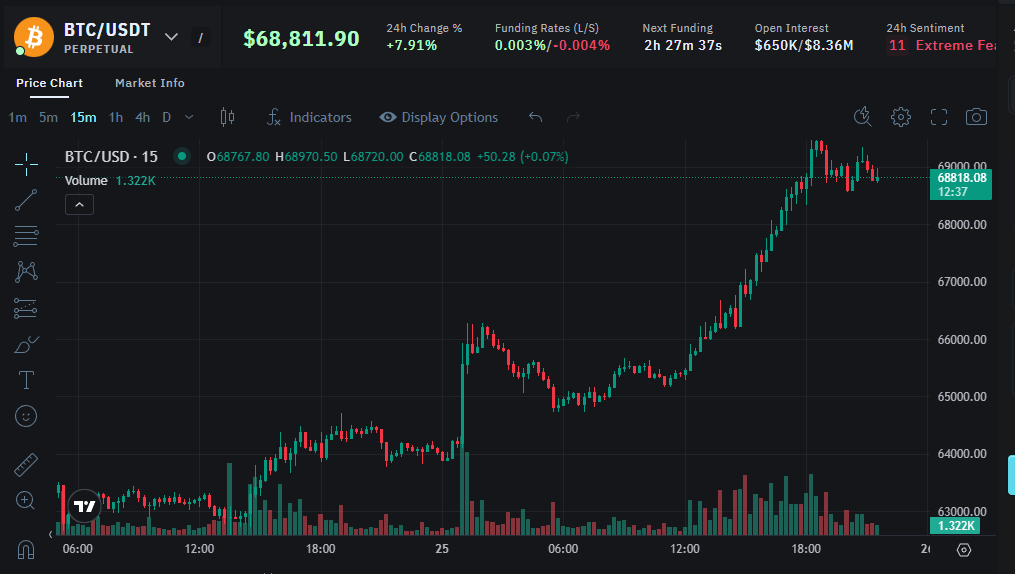Click the Volume indicator label
The width and height of the screenshot is (1015, 574).
(x=86, y=181)
